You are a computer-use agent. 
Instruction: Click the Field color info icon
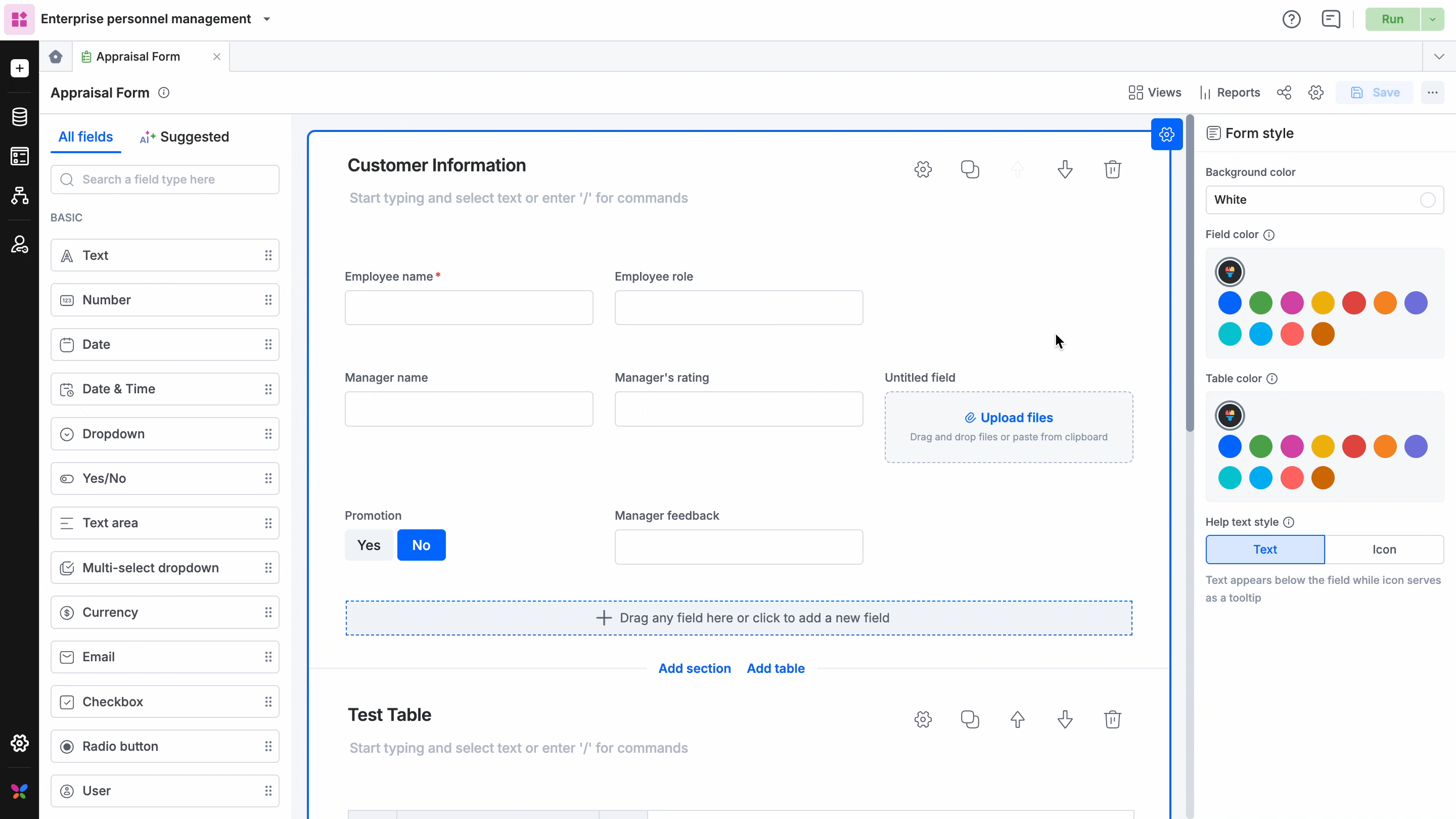(x=1269, y=235)
